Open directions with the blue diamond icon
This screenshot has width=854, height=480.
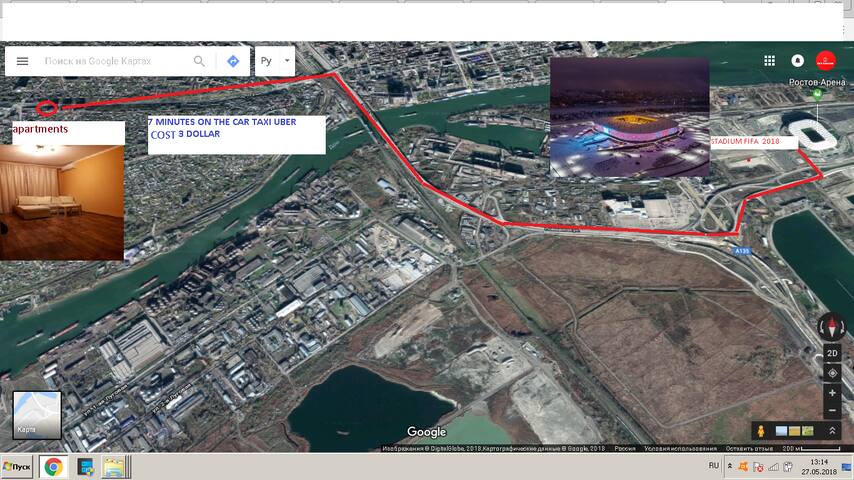pos(233,61)
